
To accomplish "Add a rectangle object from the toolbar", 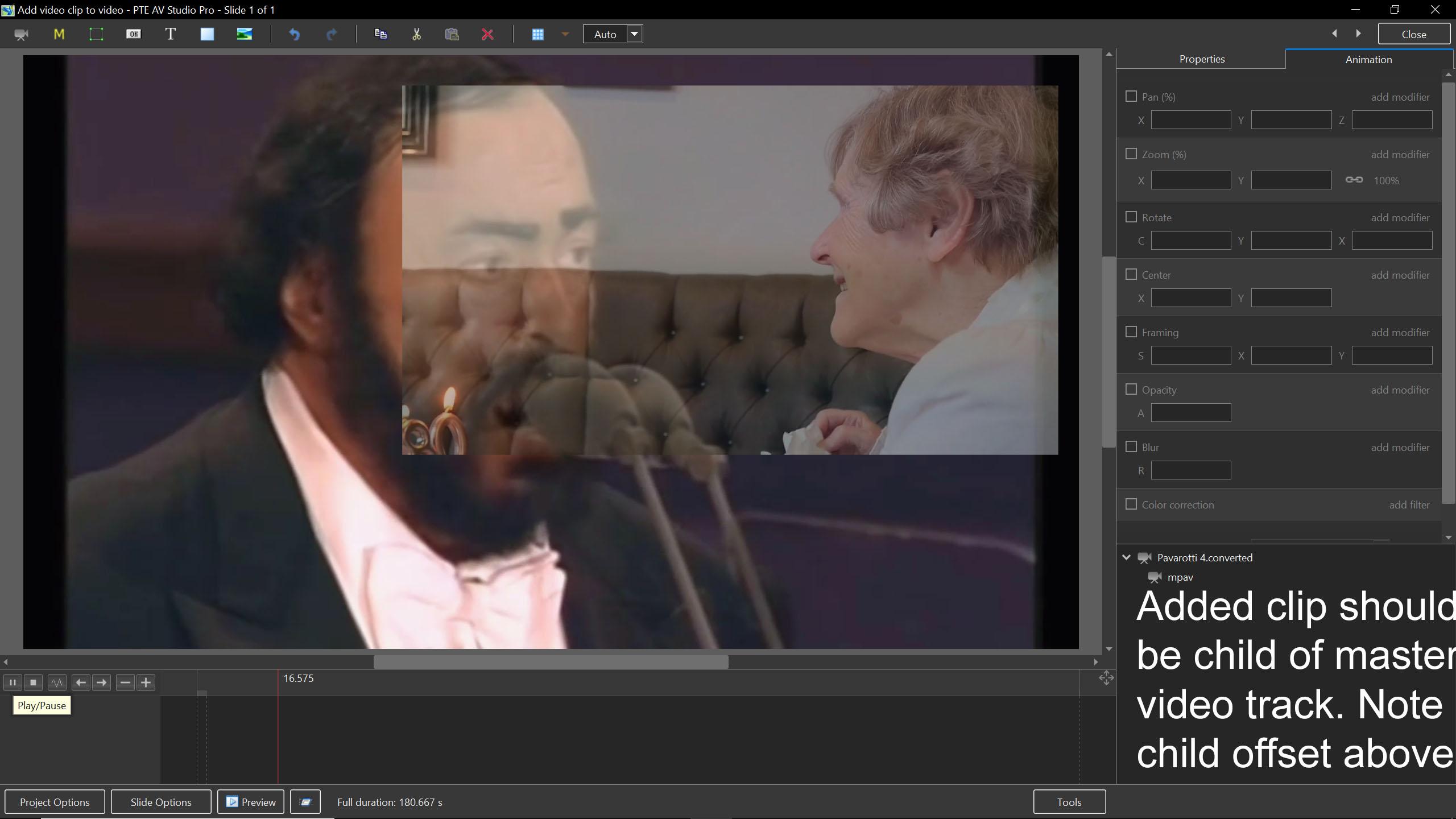I will (207, 34).
